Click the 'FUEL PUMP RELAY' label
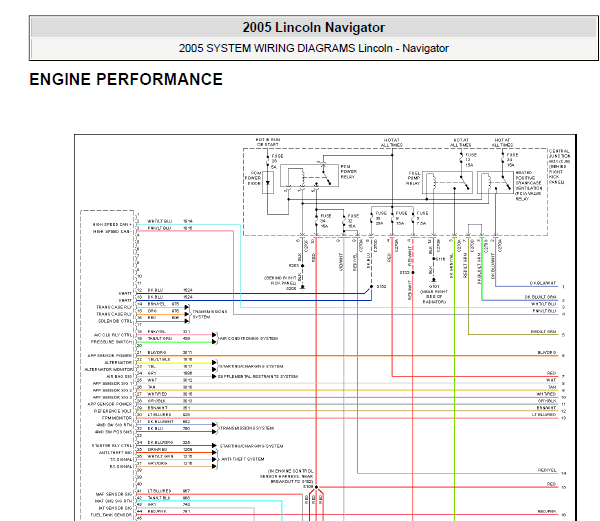 413,178
